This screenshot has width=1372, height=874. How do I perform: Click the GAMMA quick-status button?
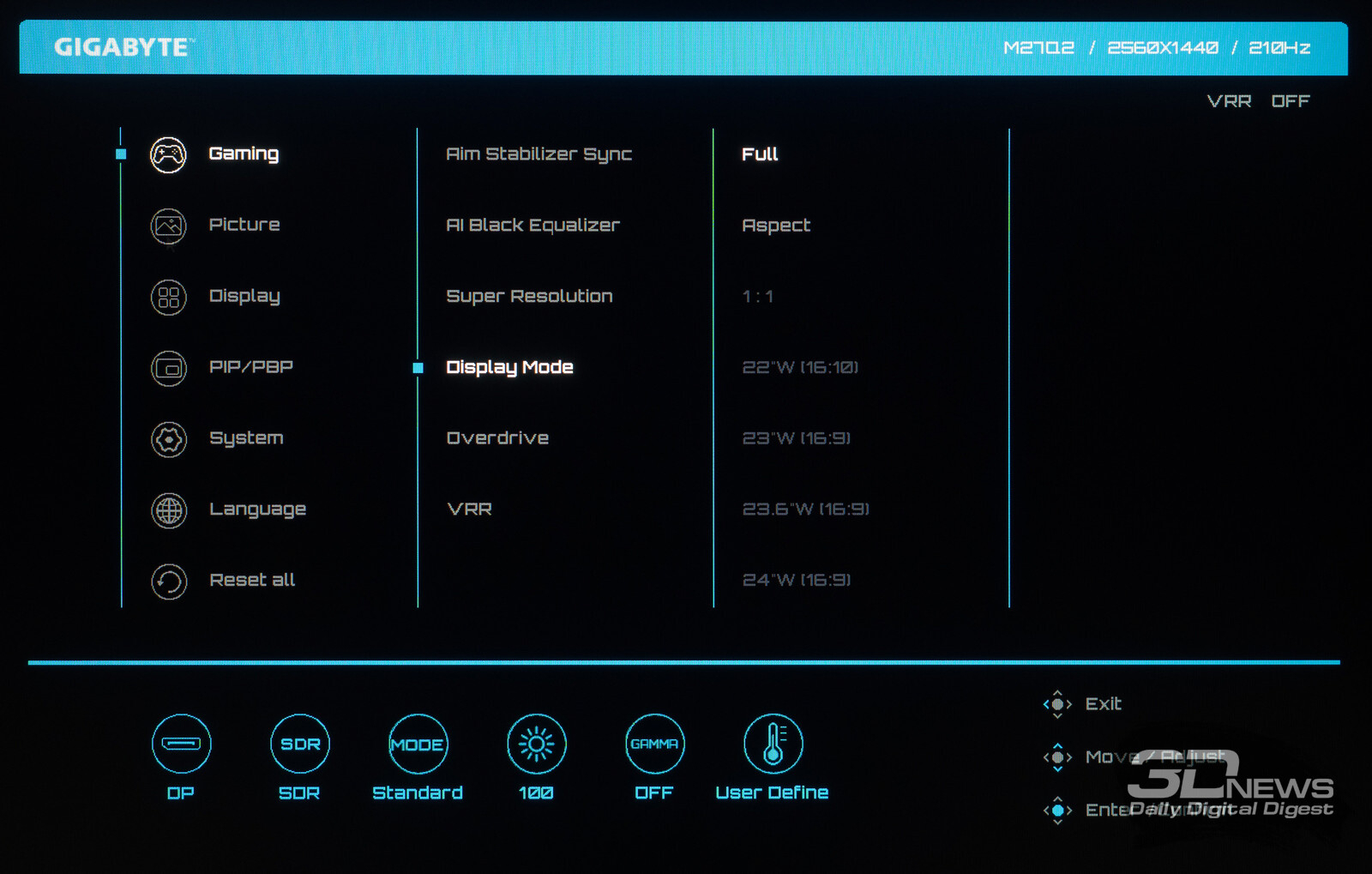(654, 744)
